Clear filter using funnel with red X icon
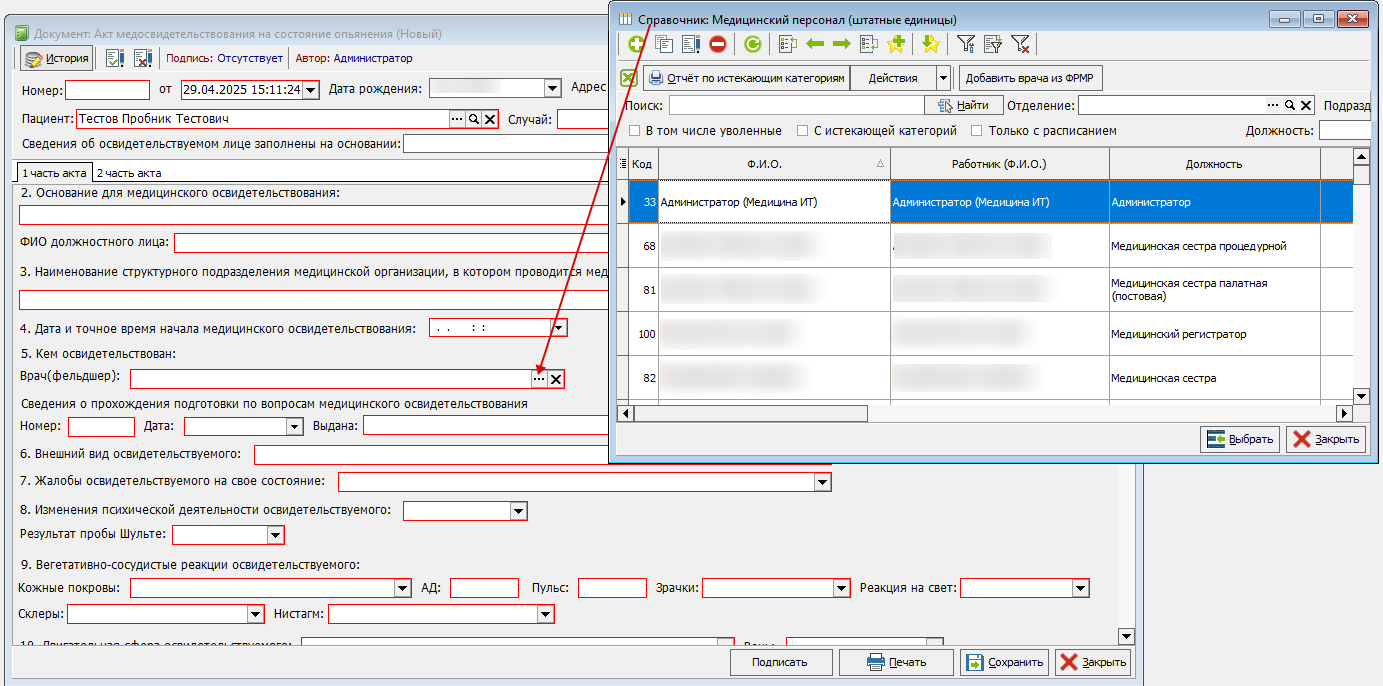1383x686 pixels. coord(1020,44)
